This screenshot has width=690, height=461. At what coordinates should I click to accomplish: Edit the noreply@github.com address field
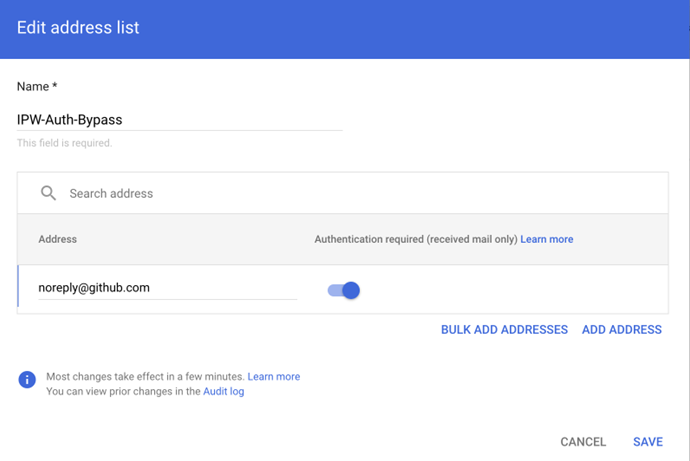(x=167, y=287)
